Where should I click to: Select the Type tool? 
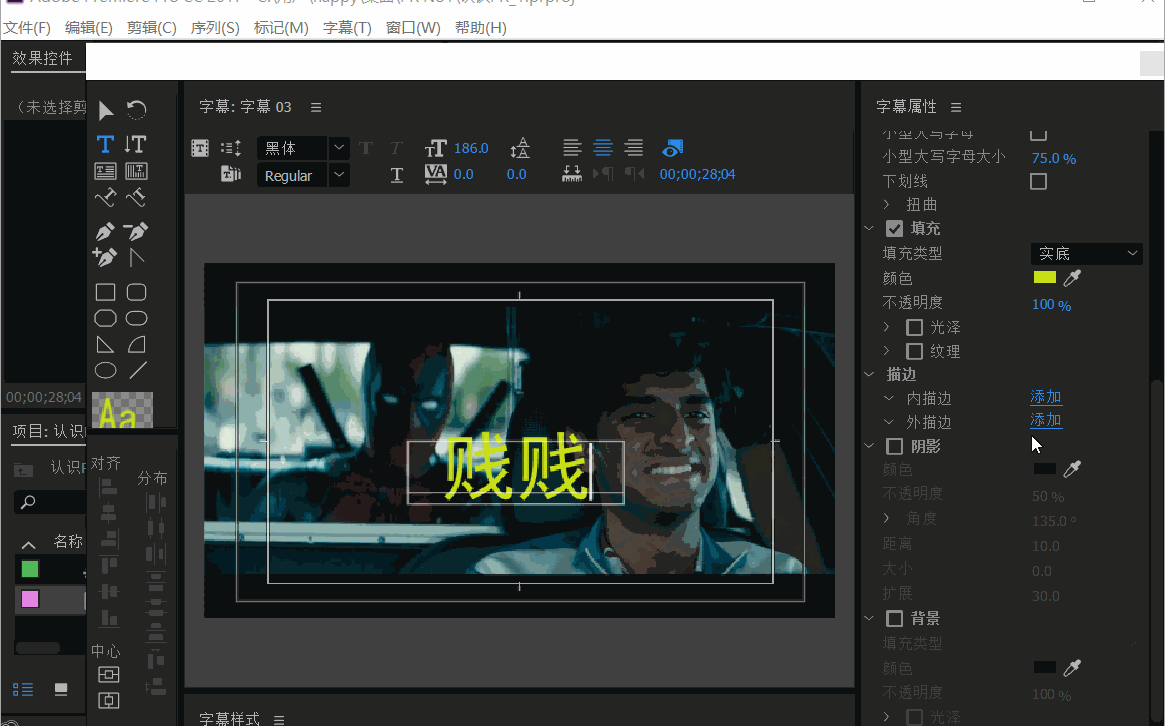tap(105, 144)
